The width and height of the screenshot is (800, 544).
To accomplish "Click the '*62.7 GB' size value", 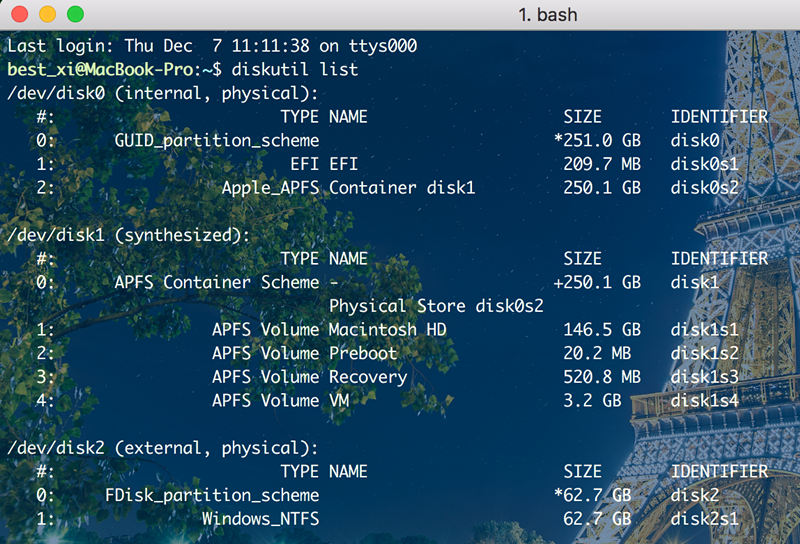I will pos(592,495).
